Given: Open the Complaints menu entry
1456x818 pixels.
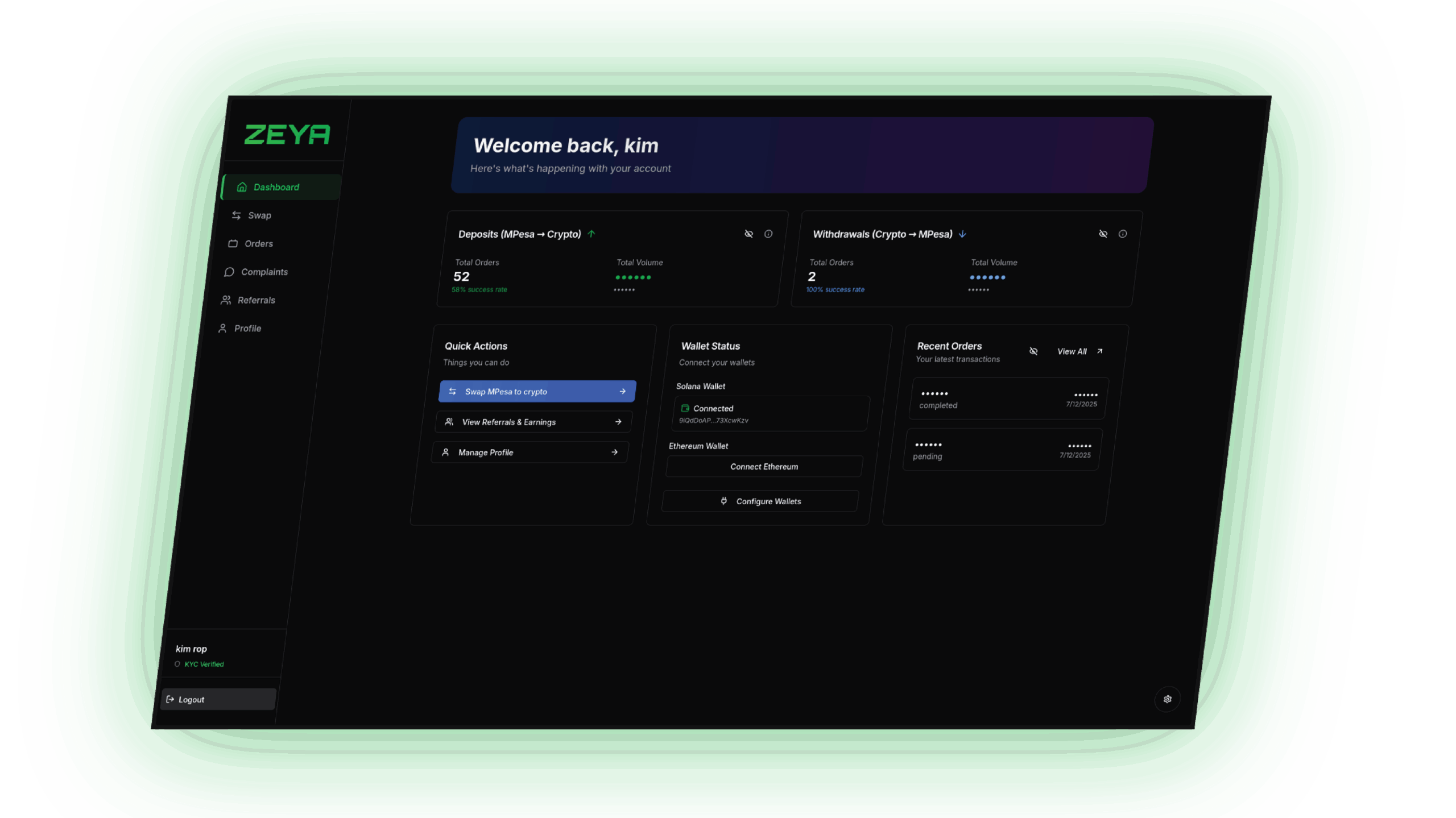Looking at the screenshot, I should coord(264,272).
